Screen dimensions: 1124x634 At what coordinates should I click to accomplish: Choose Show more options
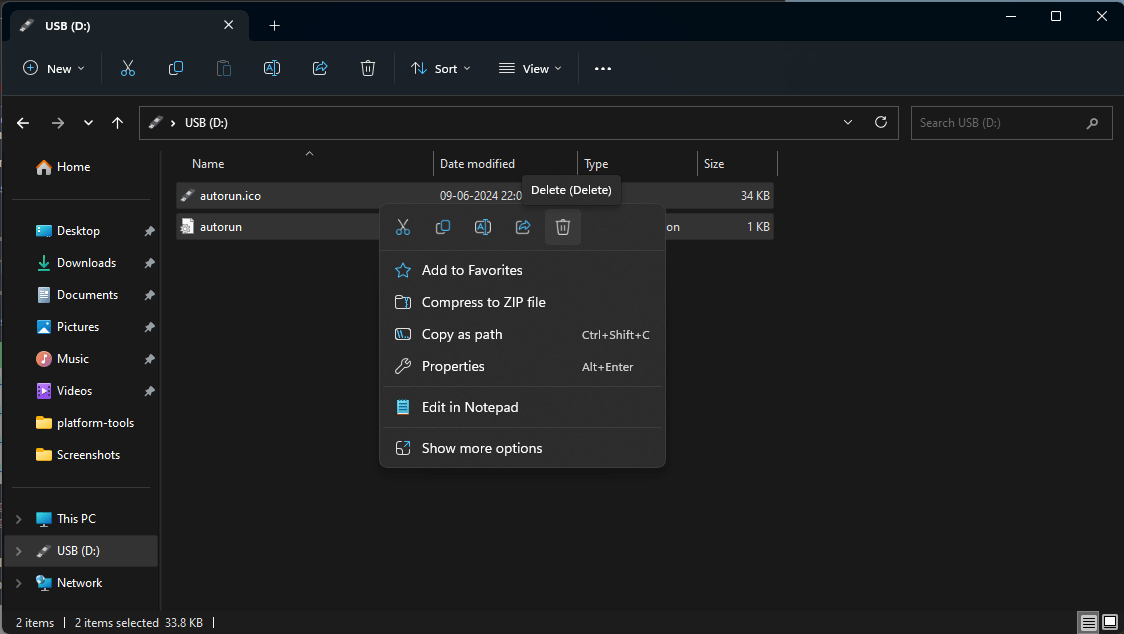(481, 448)
